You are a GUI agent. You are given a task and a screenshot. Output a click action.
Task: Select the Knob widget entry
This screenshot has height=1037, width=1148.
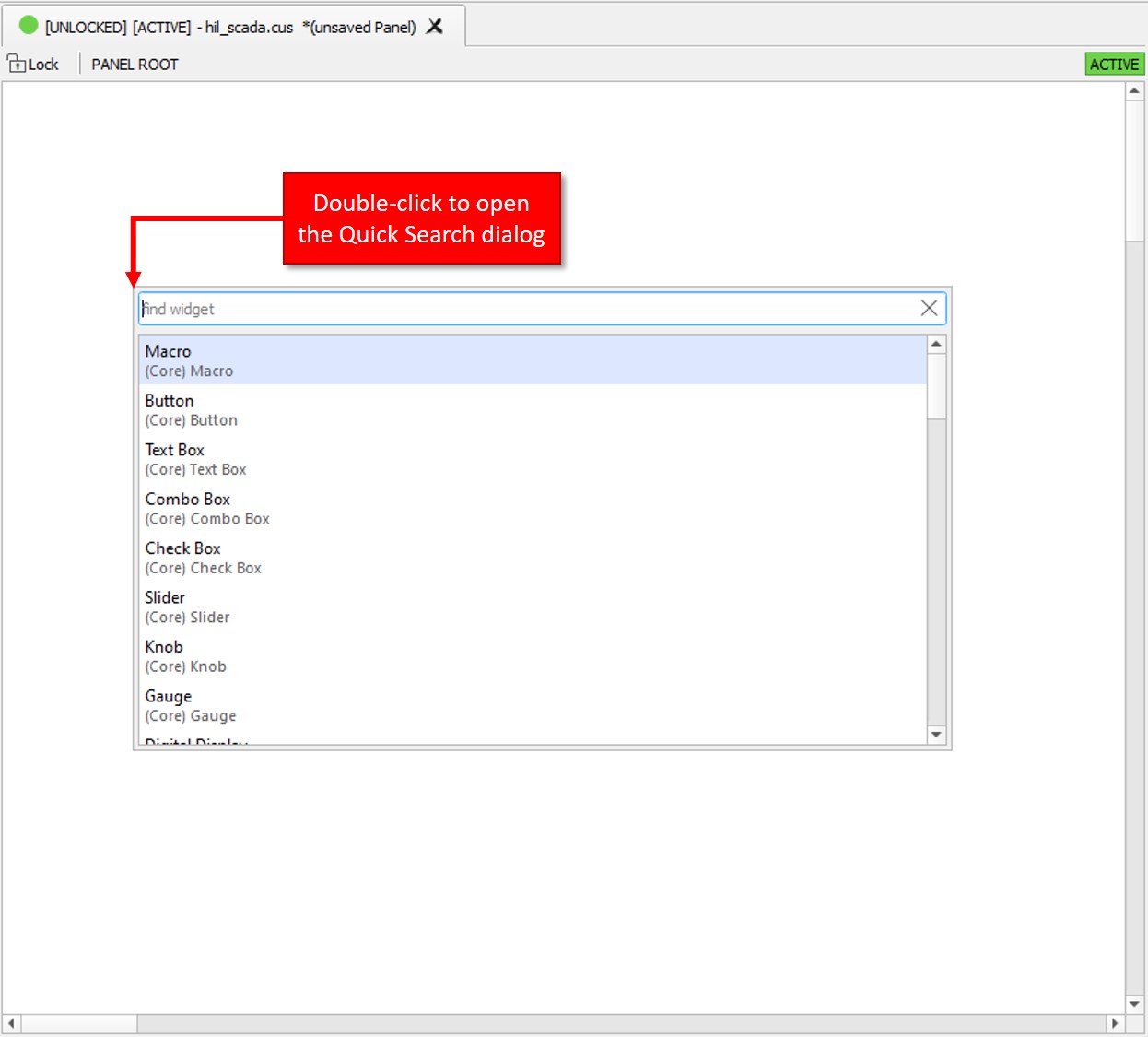[533, 656]
